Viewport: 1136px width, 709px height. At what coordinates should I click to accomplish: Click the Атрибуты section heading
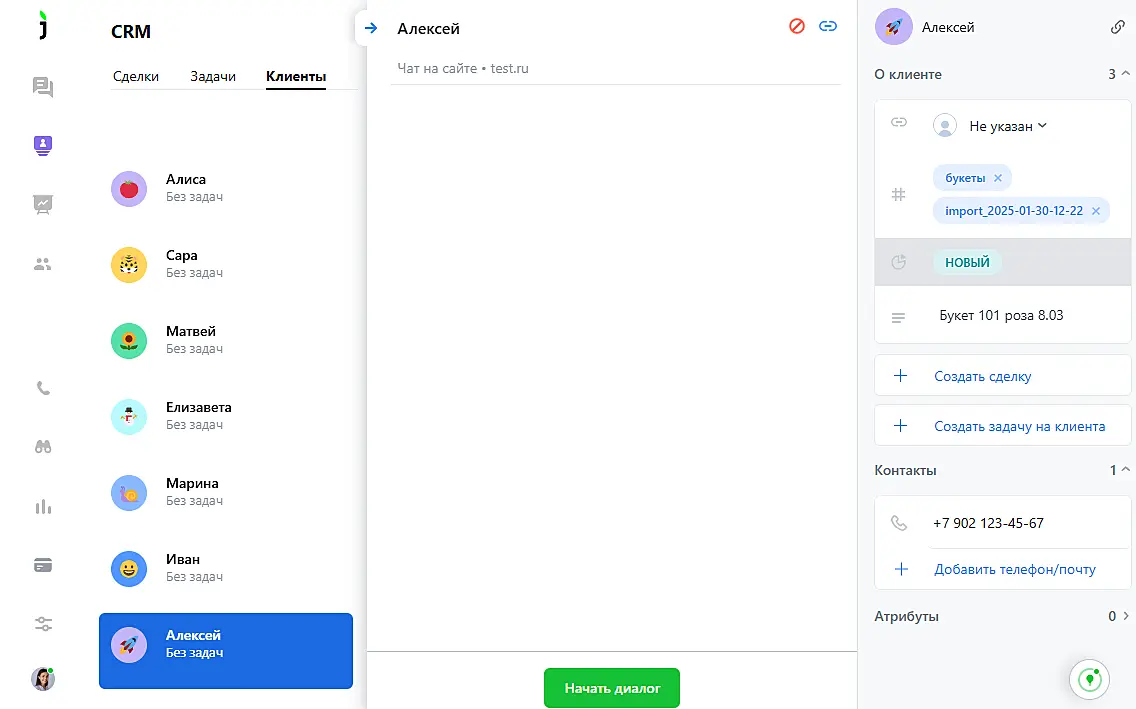click(906, 616)
